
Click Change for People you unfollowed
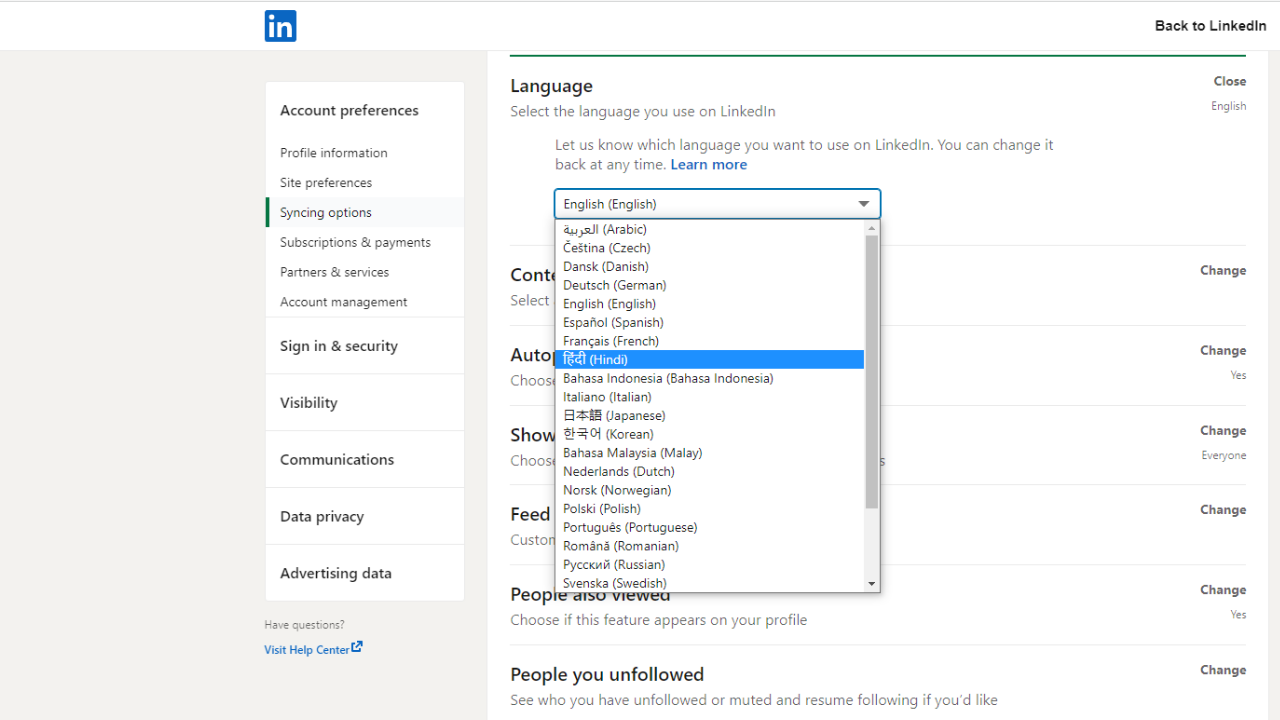[x=1223, y=669]
